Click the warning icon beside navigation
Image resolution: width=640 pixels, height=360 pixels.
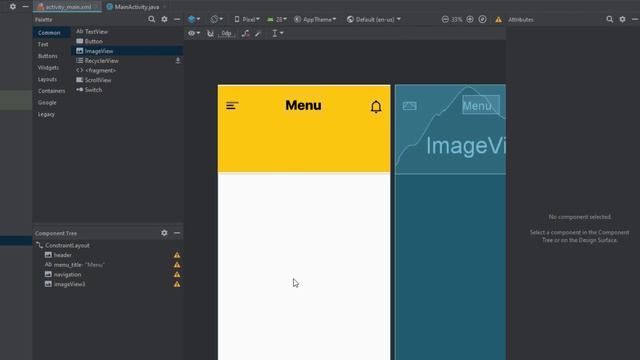(x=177, y=275)
